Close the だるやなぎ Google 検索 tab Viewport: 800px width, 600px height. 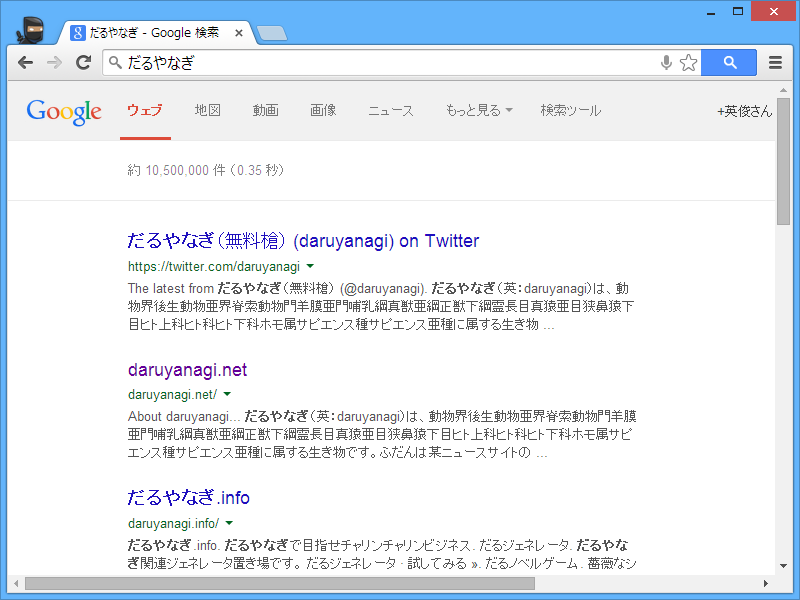pyautogui.click(x=239, y=33)
